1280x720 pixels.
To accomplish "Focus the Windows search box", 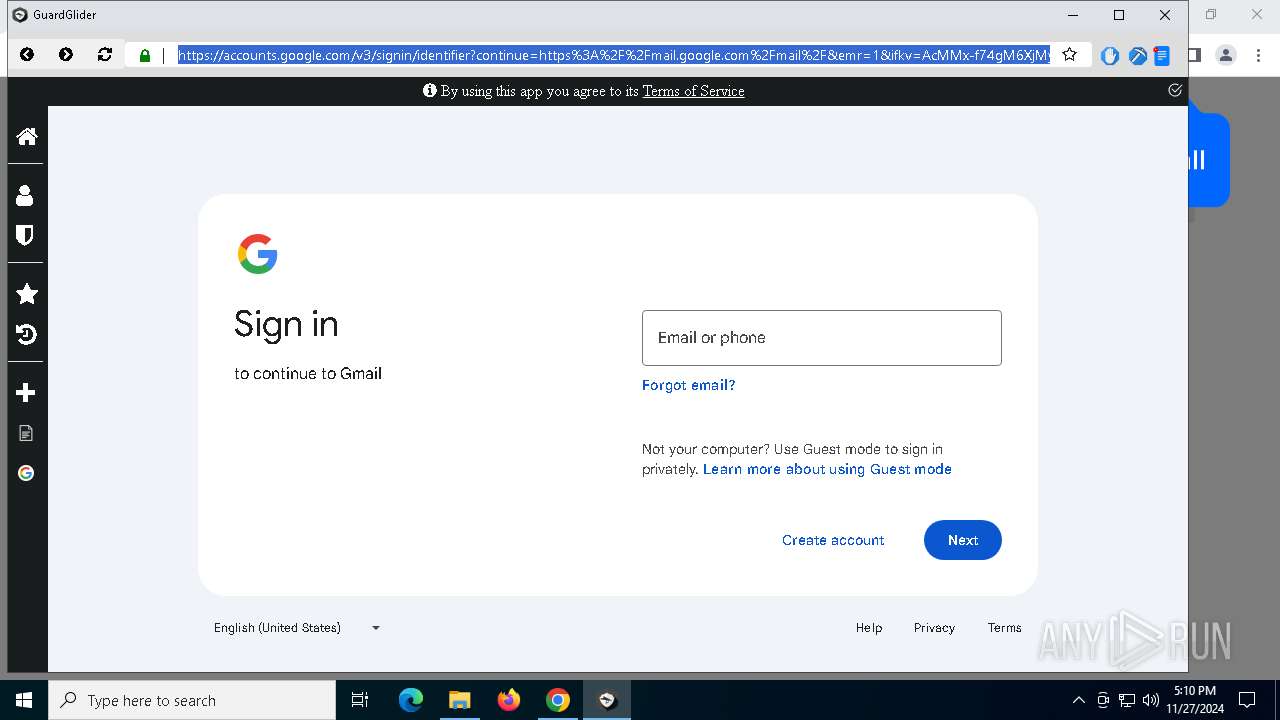I will pyautogui.click(x=192, y=700).
